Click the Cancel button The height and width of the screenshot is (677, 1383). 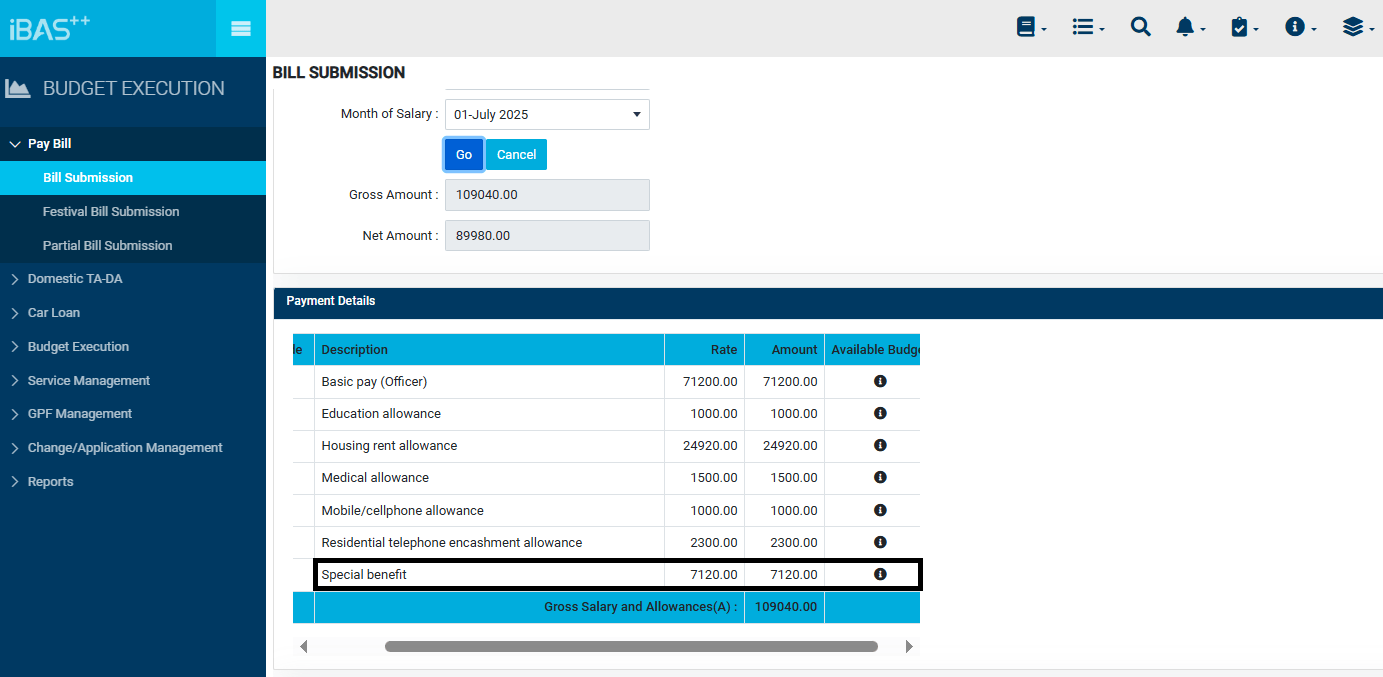516,155
